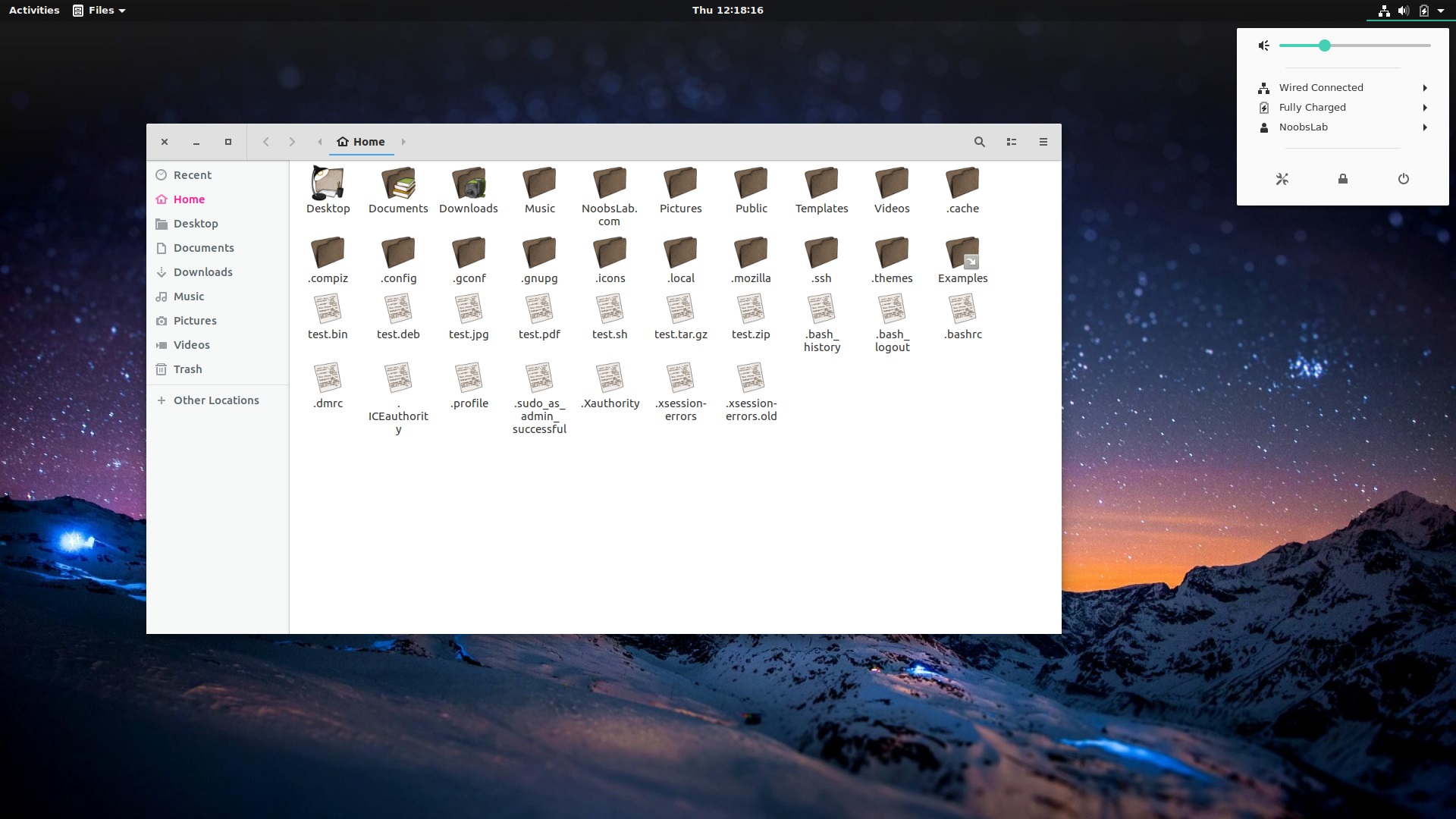
Task: Click the hamburger menu icon in Files
Action: point(1043,142)
